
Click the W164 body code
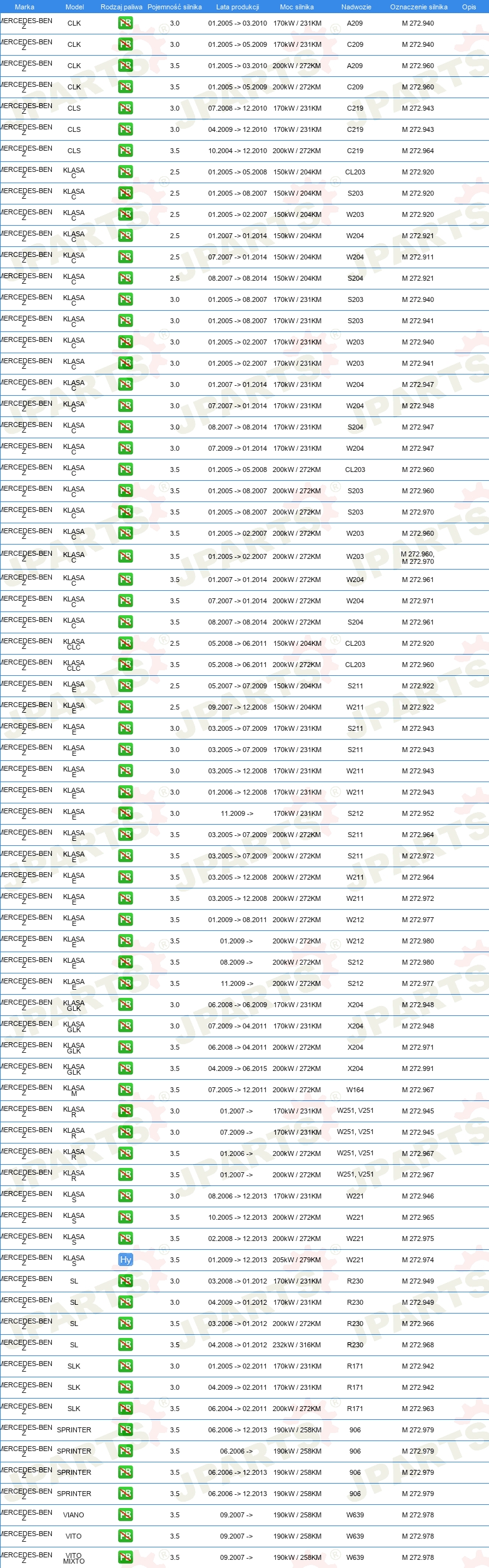click(x=355, y=1090)
